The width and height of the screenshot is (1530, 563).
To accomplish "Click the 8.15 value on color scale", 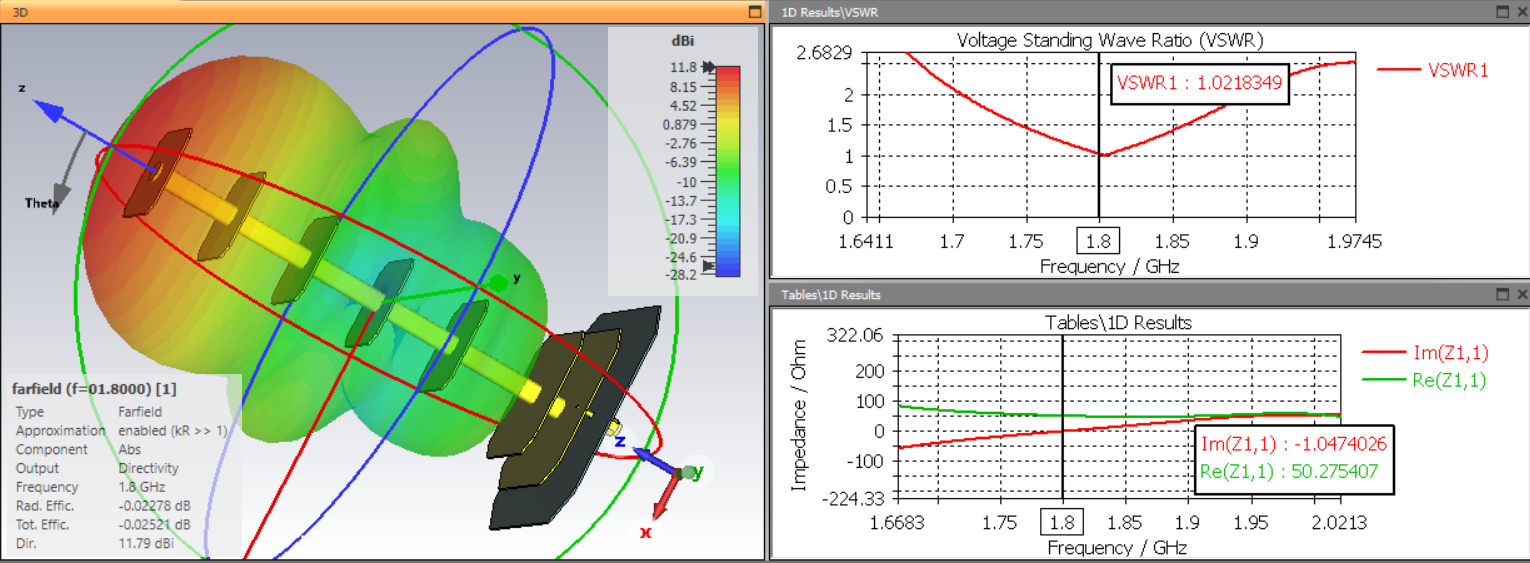I will click(x=683, y=86).
